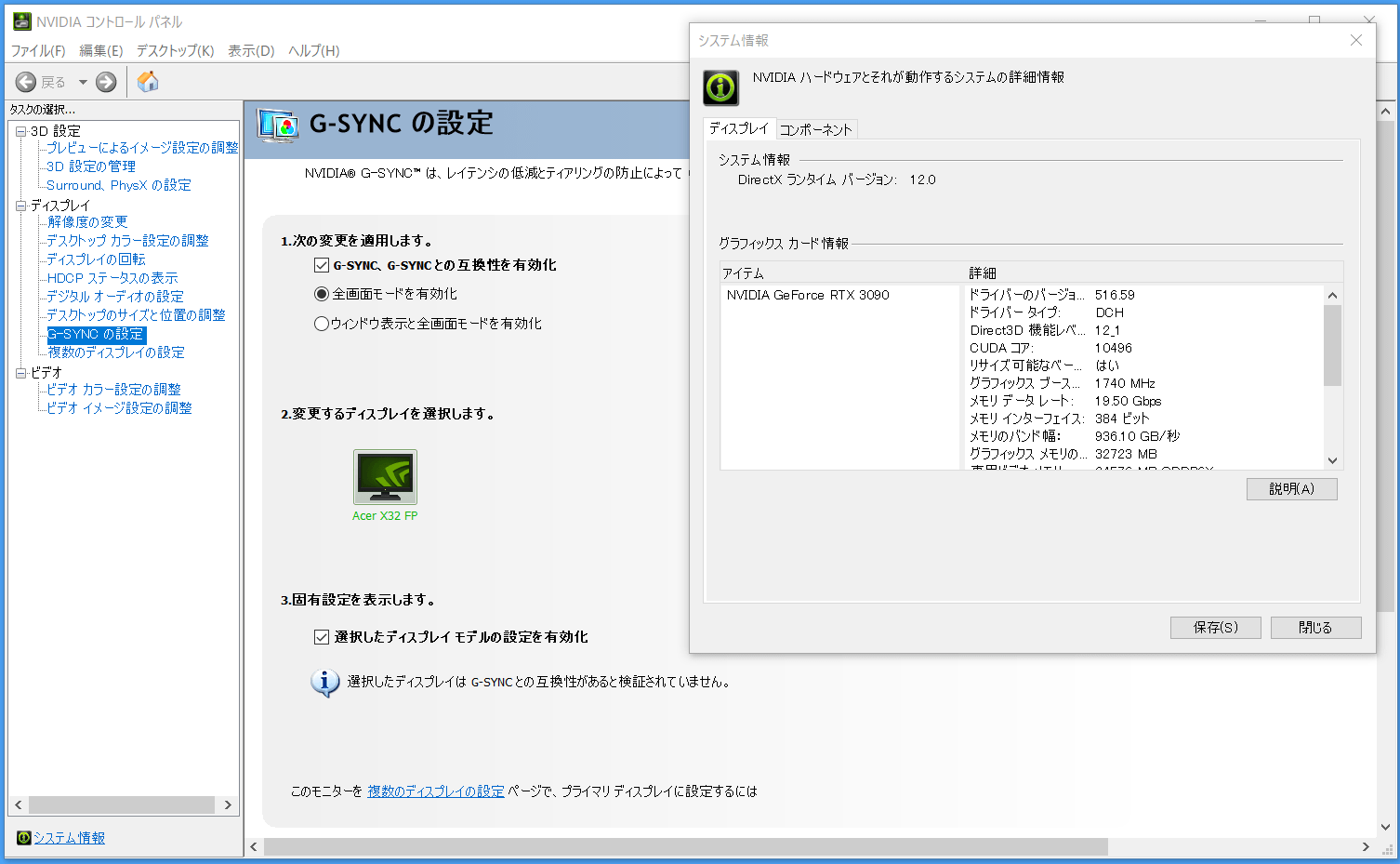Open the Home icon in toolbar
This screenshot has height=864, width=1400.
pos(148,82)
